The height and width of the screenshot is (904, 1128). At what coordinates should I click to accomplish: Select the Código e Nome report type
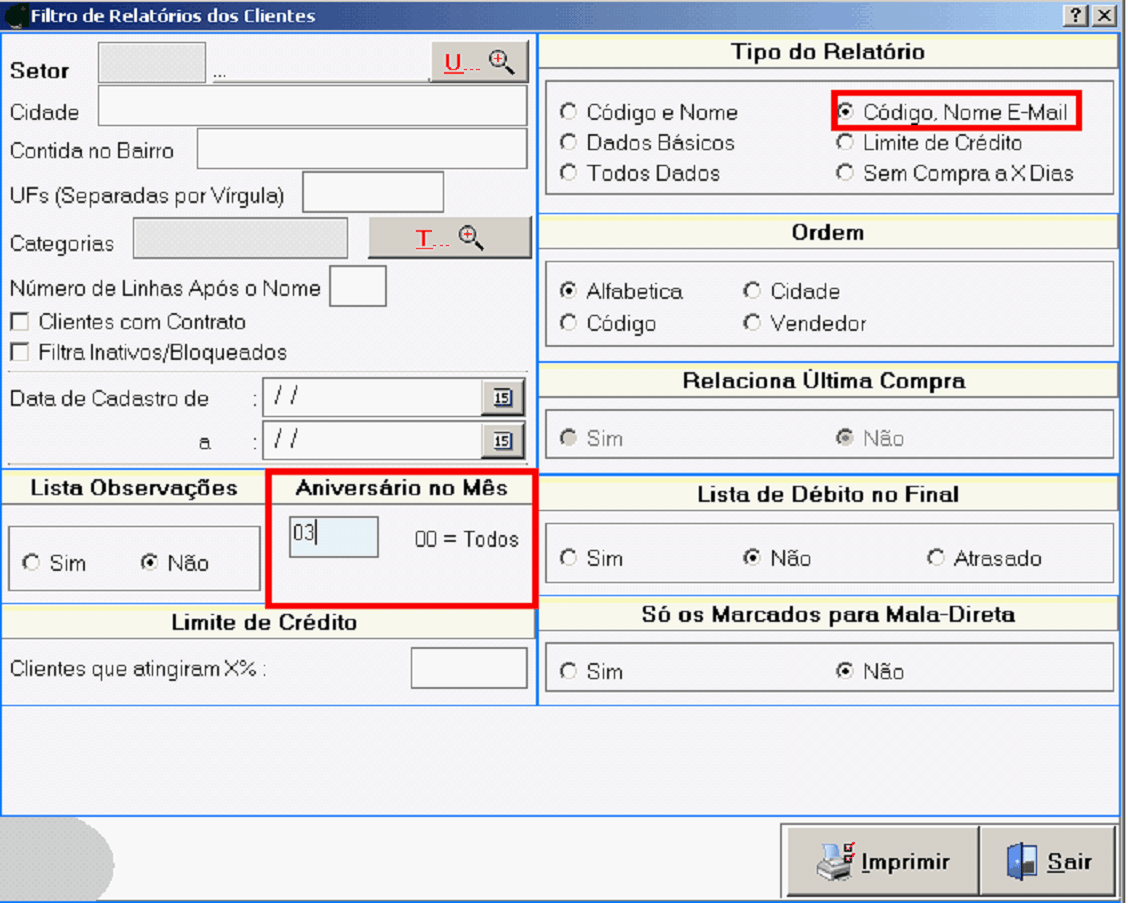pyautogui.click(x=569, y=112)
